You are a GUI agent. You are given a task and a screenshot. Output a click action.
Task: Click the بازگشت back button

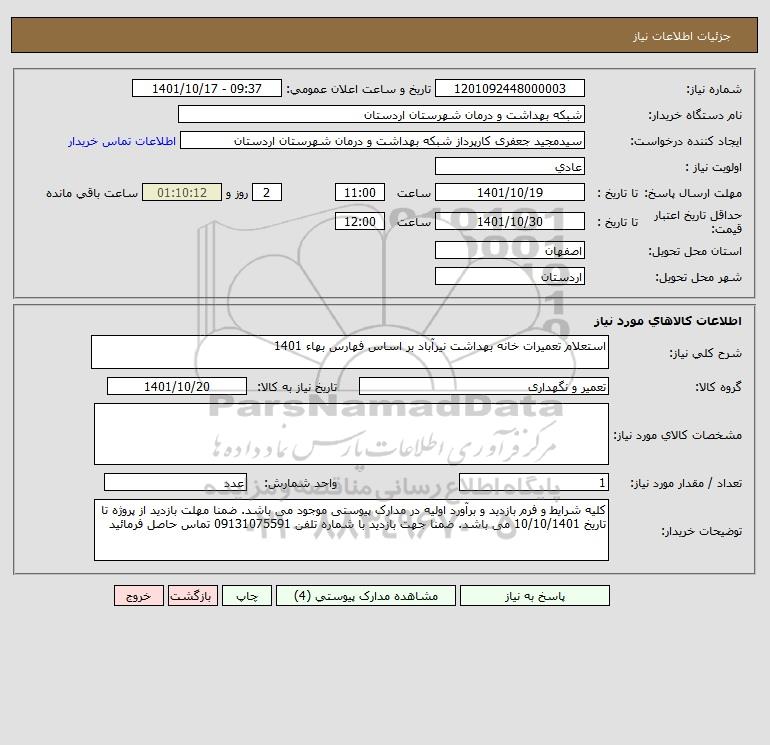tap(192, 596)
